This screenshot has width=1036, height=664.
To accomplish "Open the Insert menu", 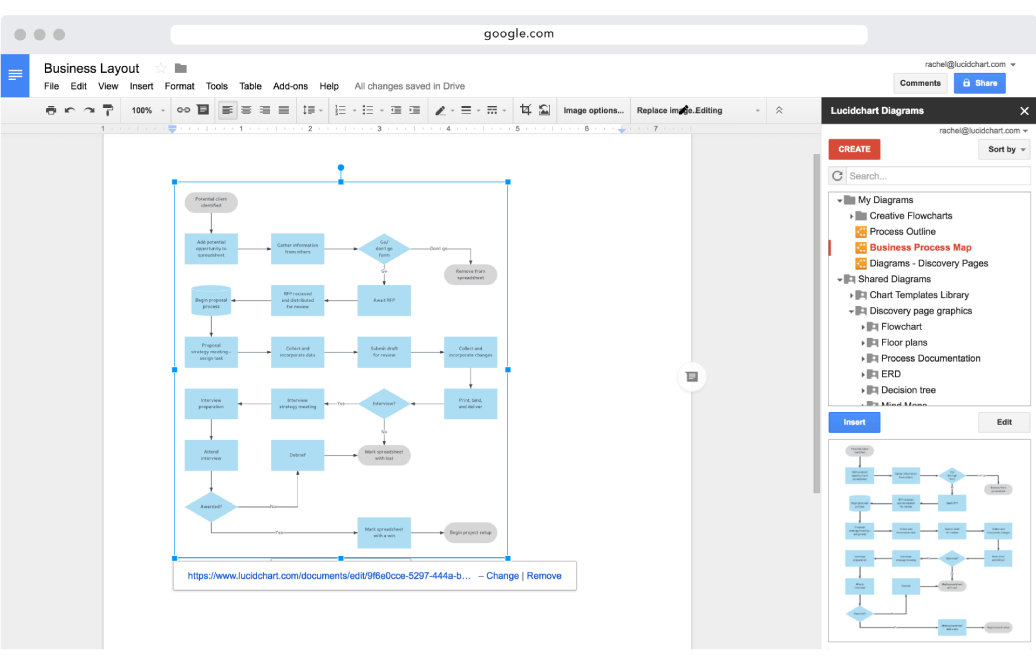I will coord(141,87).
